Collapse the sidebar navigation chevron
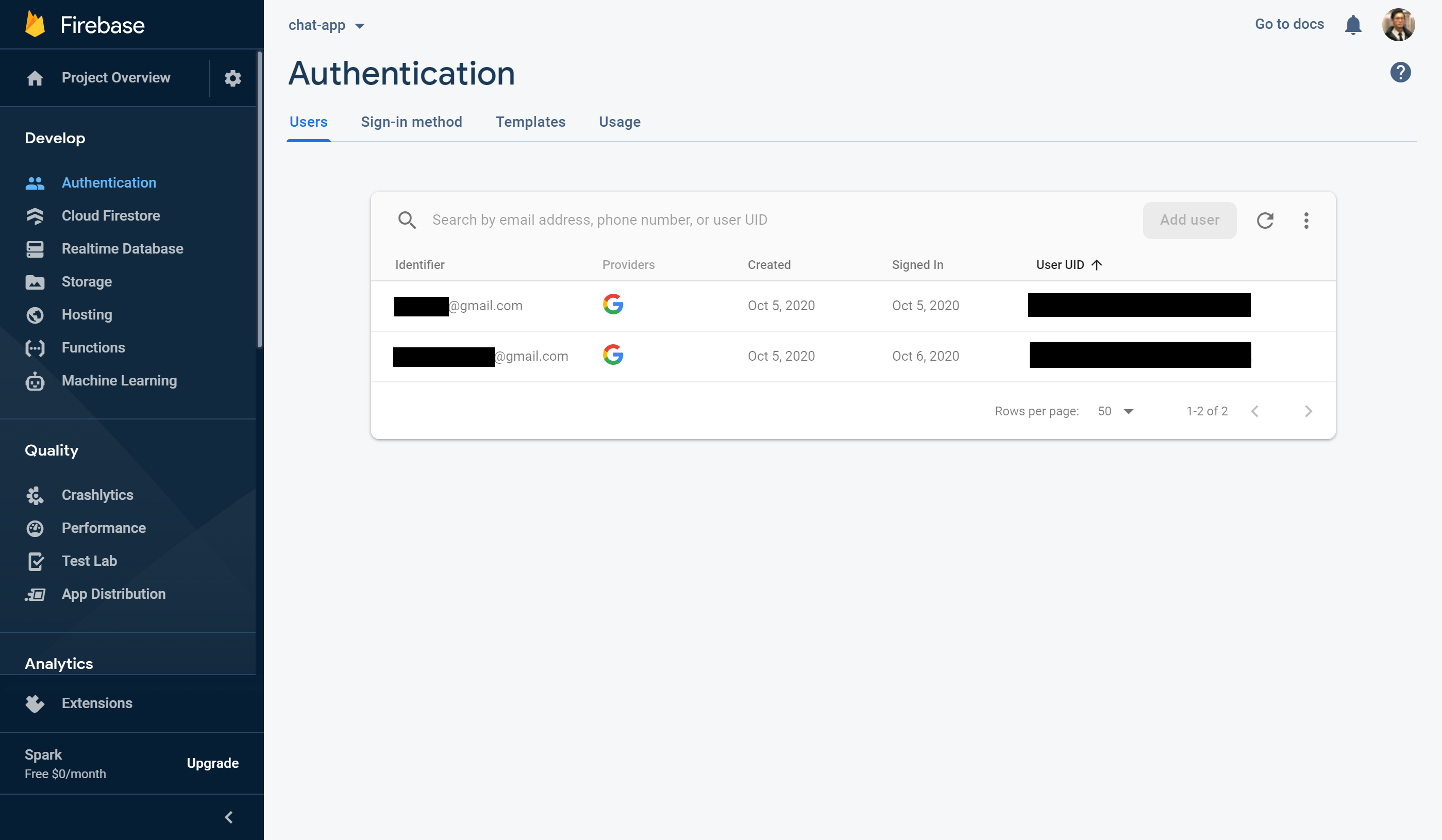1442x840 pixels. [x=229, y=816]
